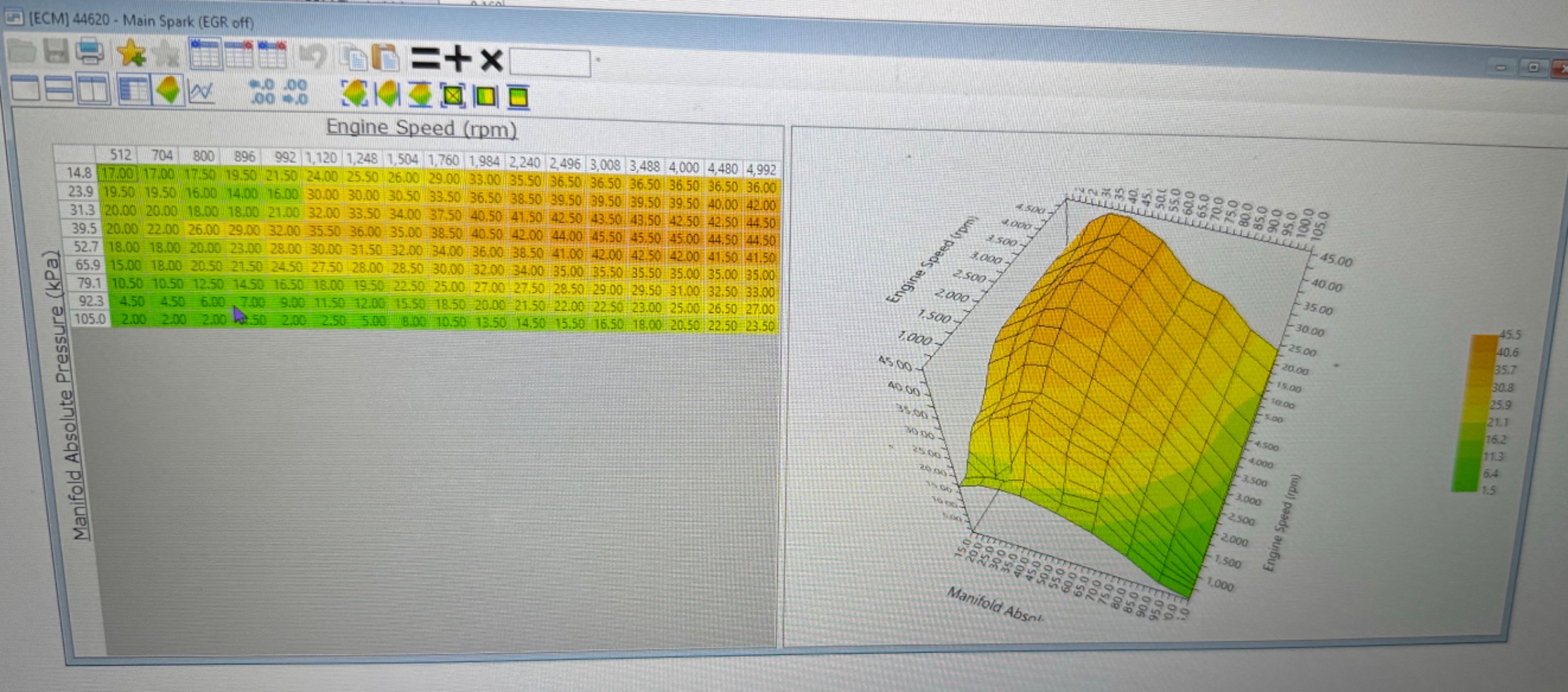The image size is (1568, 692).
Task: Select the single pane layout icon
Action: 26,88
